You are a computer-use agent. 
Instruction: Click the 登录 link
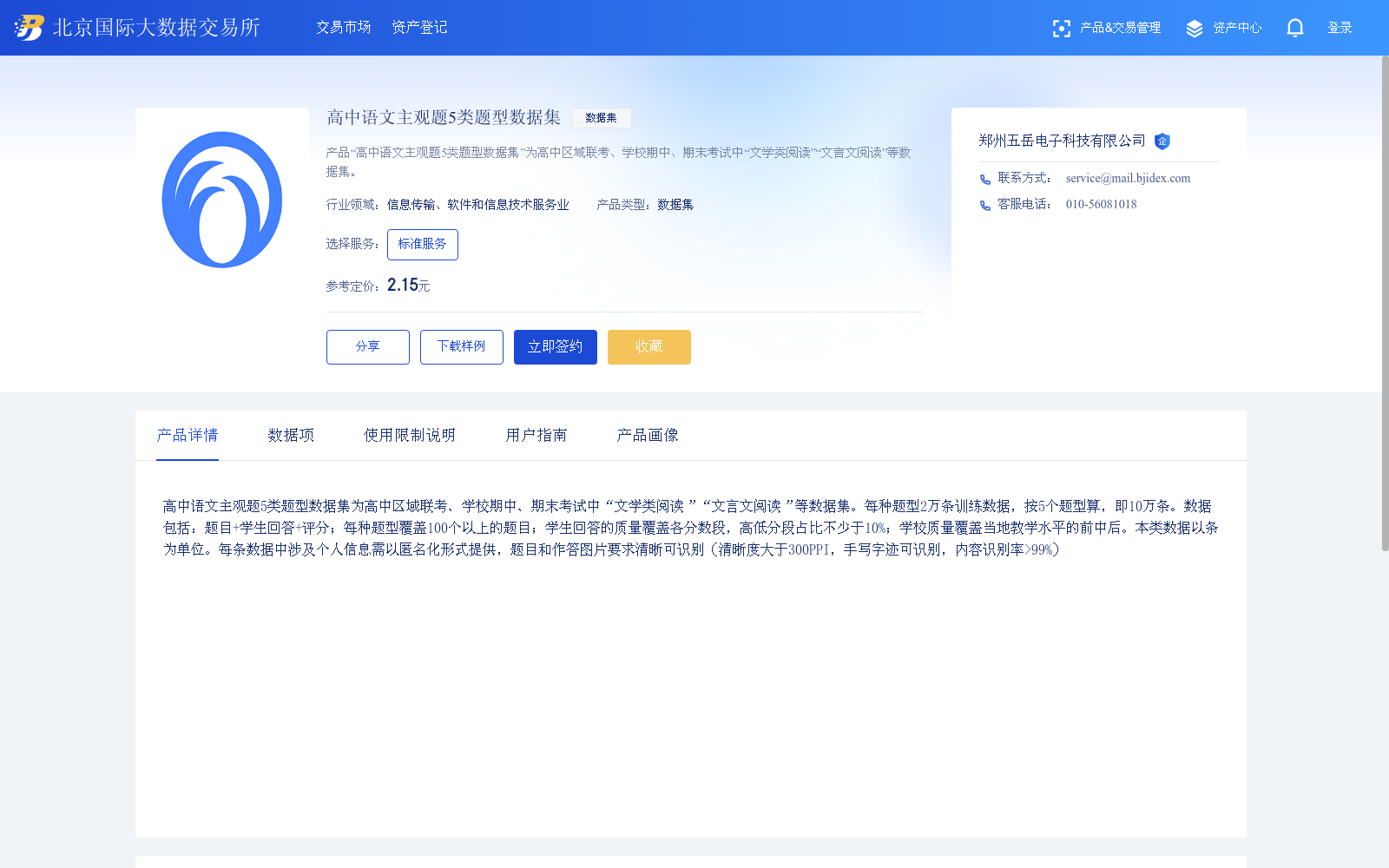tap(1340, 28)
